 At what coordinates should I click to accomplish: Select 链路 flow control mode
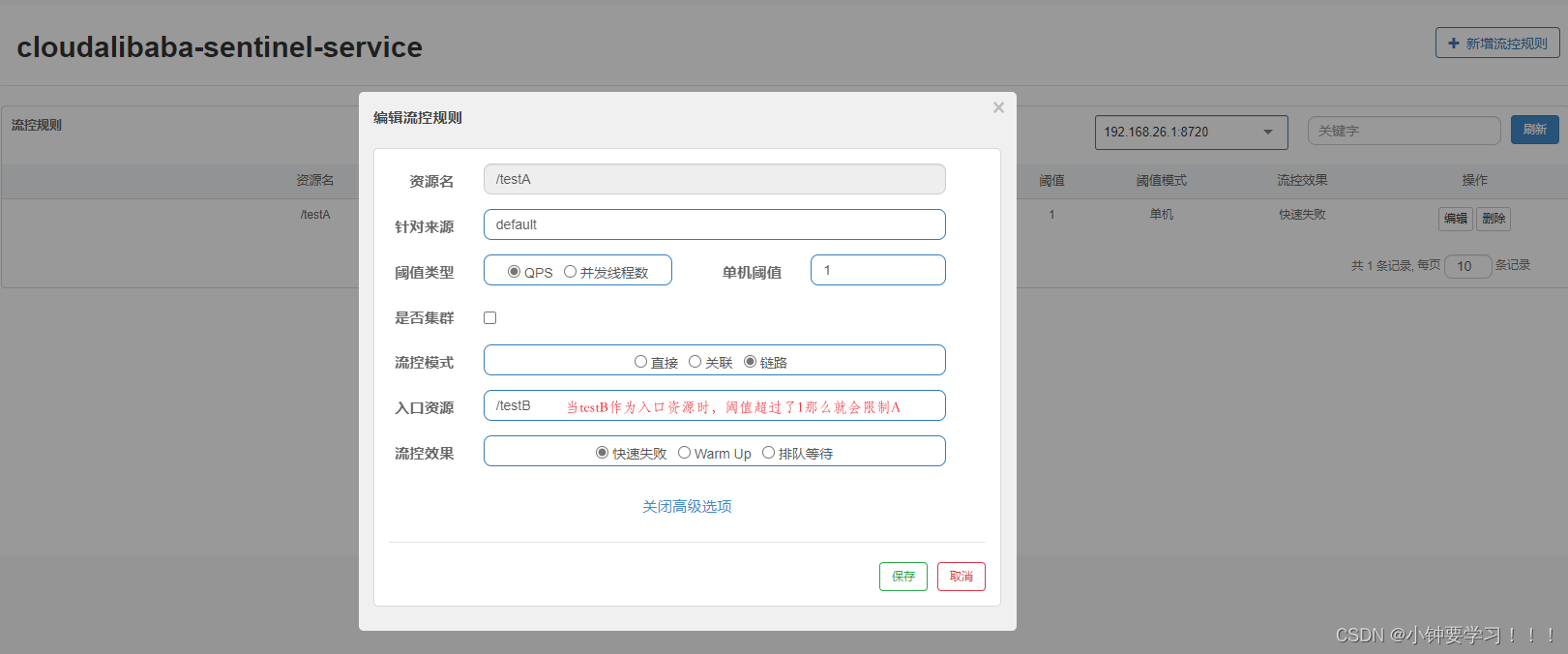750,362
